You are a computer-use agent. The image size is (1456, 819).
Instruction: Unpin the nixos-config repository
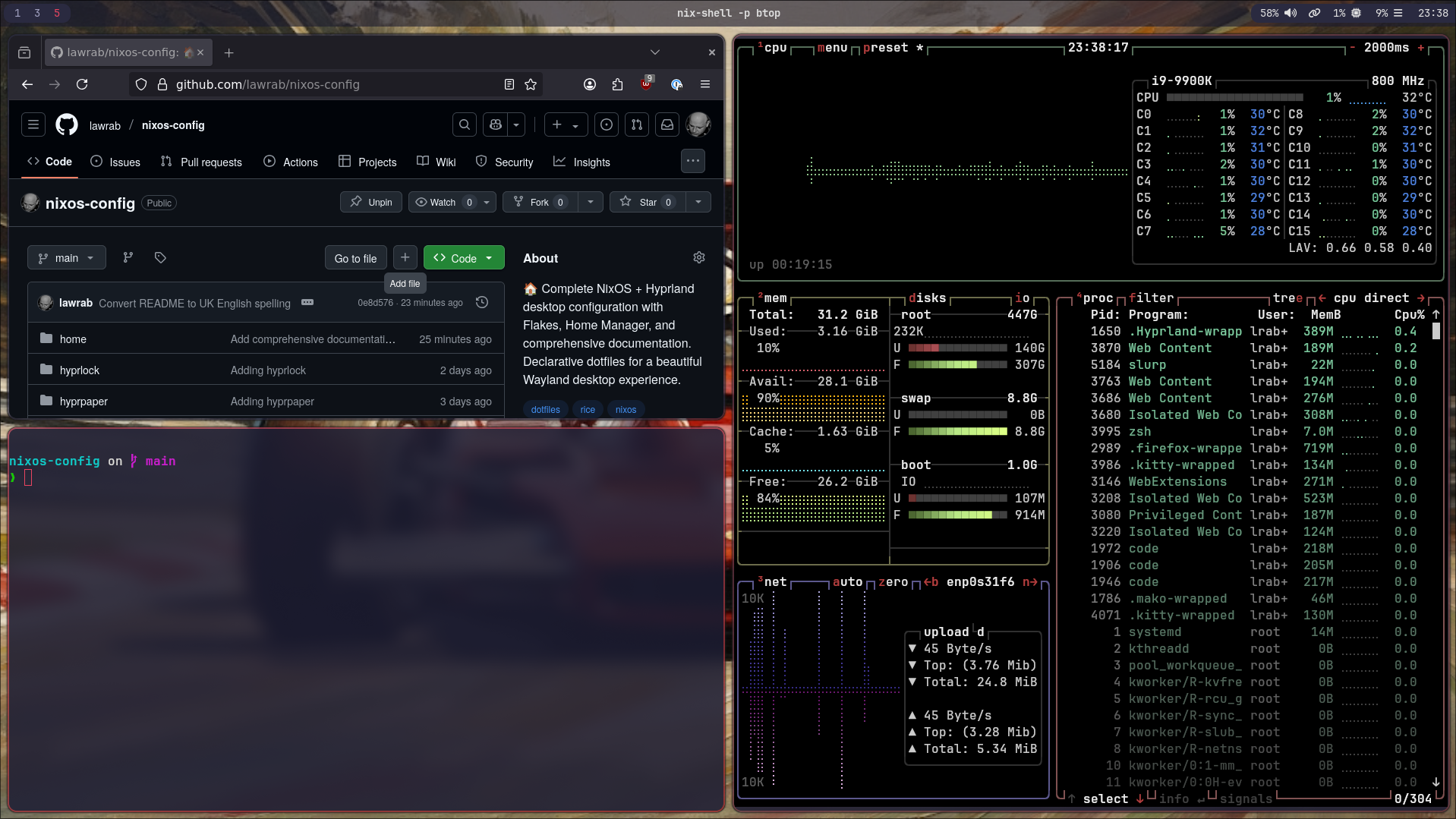pyautogui.click(x=371, y=203)
